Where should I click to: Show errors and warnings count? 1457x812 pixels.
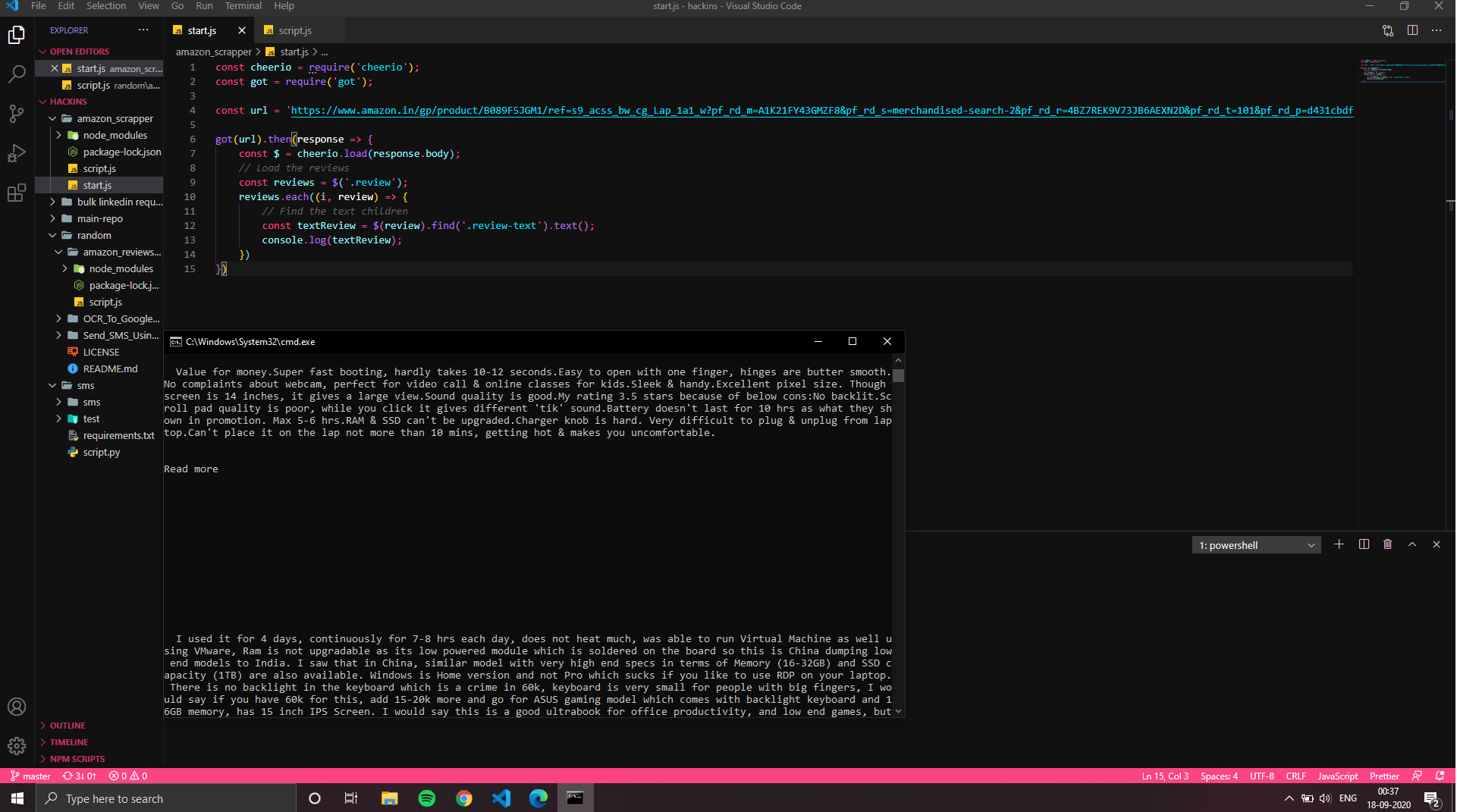pyautogui.click(x=128, y=776)
